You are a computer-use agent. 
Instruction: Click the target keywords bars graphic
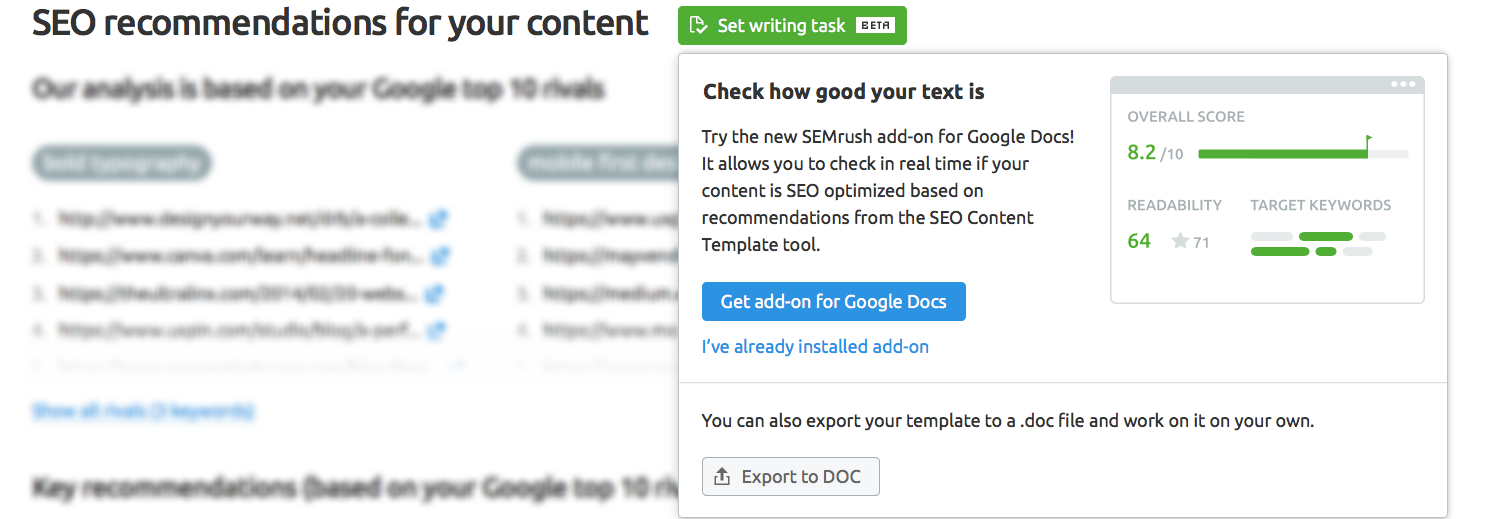pos(1318,244)
